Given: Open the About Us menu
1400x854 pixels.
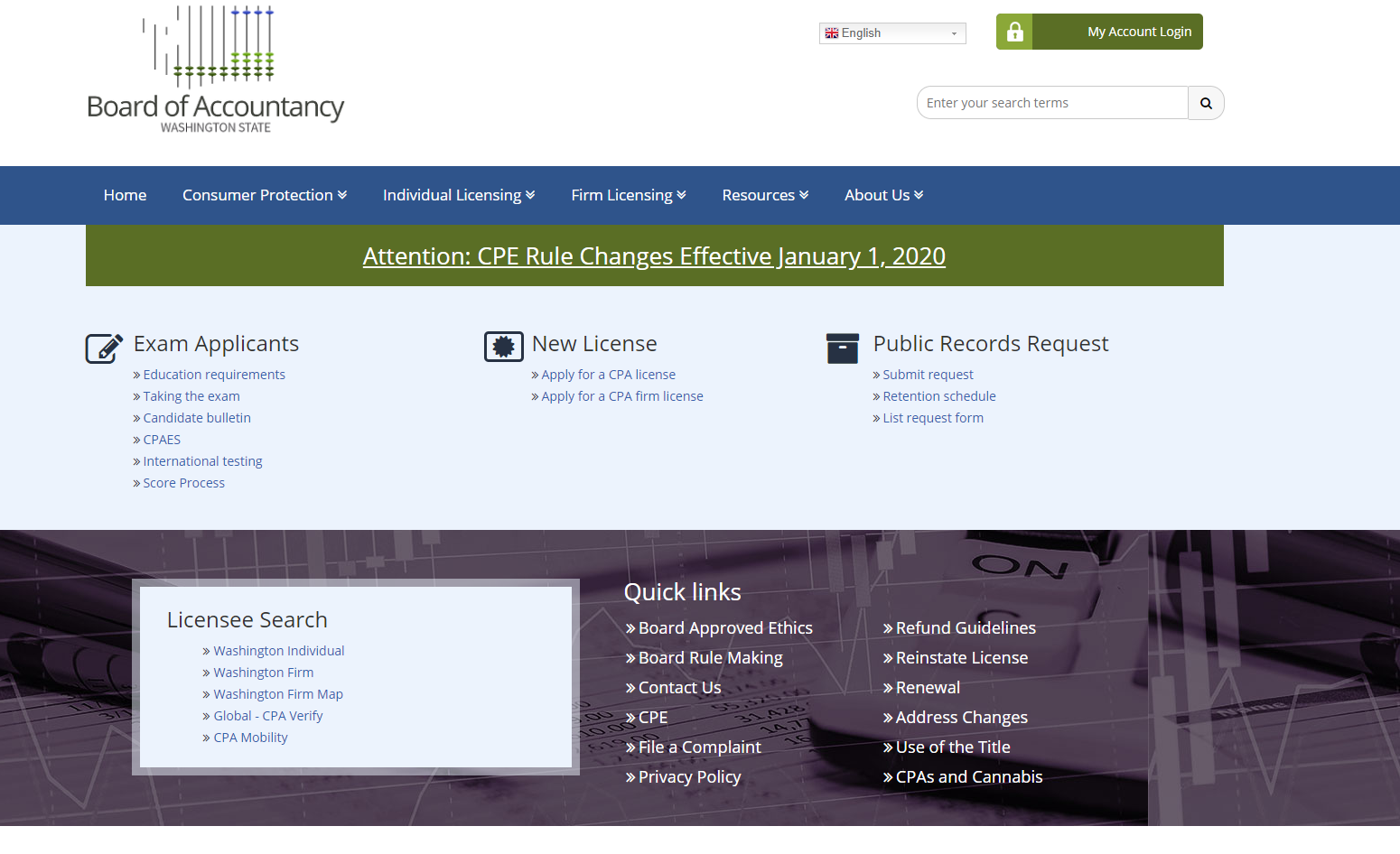Looking at the screenshot, I should pos(882,195).
